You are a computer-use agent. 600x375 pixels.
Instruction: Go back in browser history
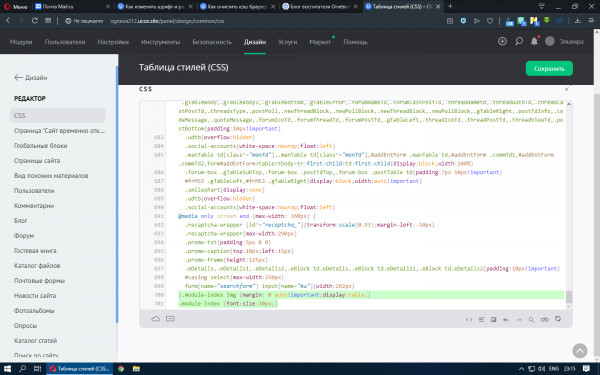pyautogui.click(x=8, y=21)
